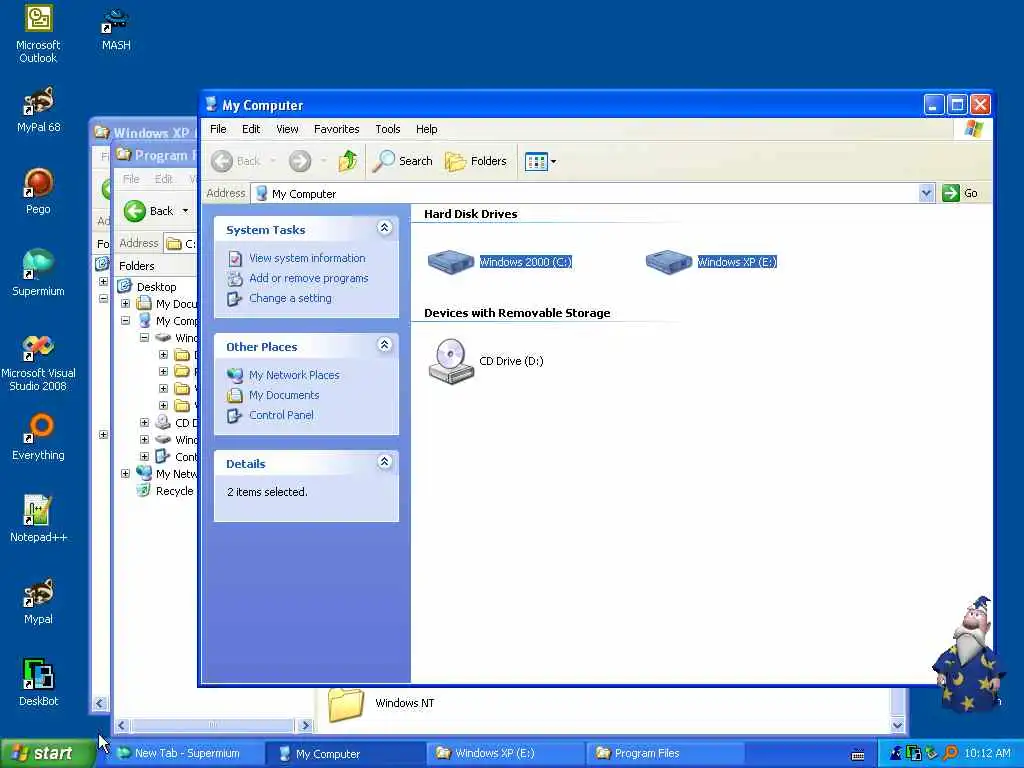Click the vertical scrollbar down arrow
Viewport: 1024px width, 768px height.
coord(897,725)
